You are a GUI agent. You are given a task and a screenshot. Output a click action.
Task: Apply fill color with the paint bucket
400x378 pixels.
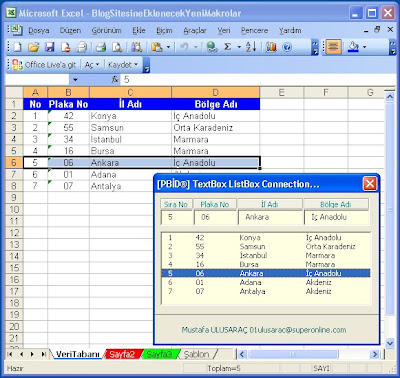click(353, 47)
